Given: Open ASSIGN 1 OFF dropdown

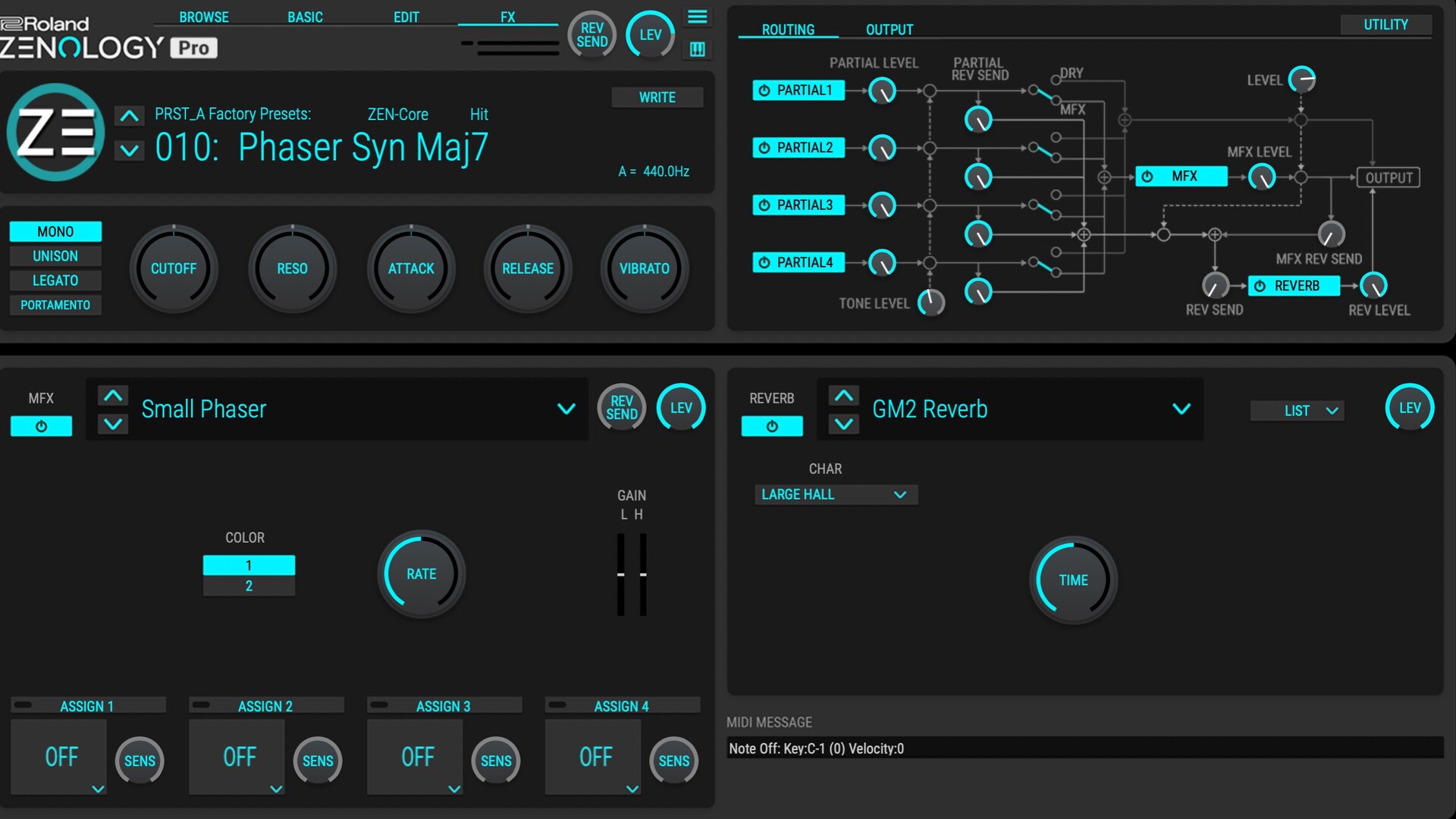Looking at the screenshot, I should (59, 757).
